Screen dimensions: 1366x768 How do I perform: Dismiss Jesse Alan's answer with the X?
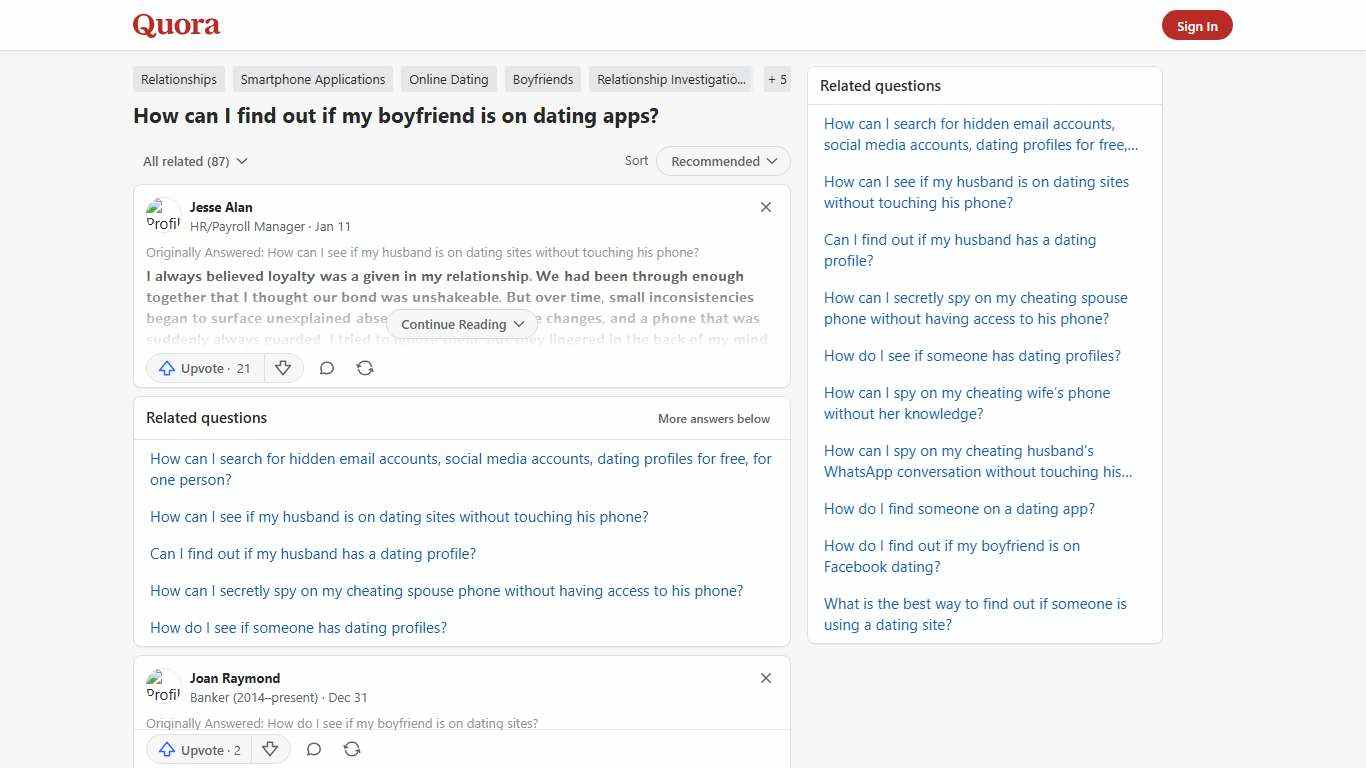coord(766,207)
